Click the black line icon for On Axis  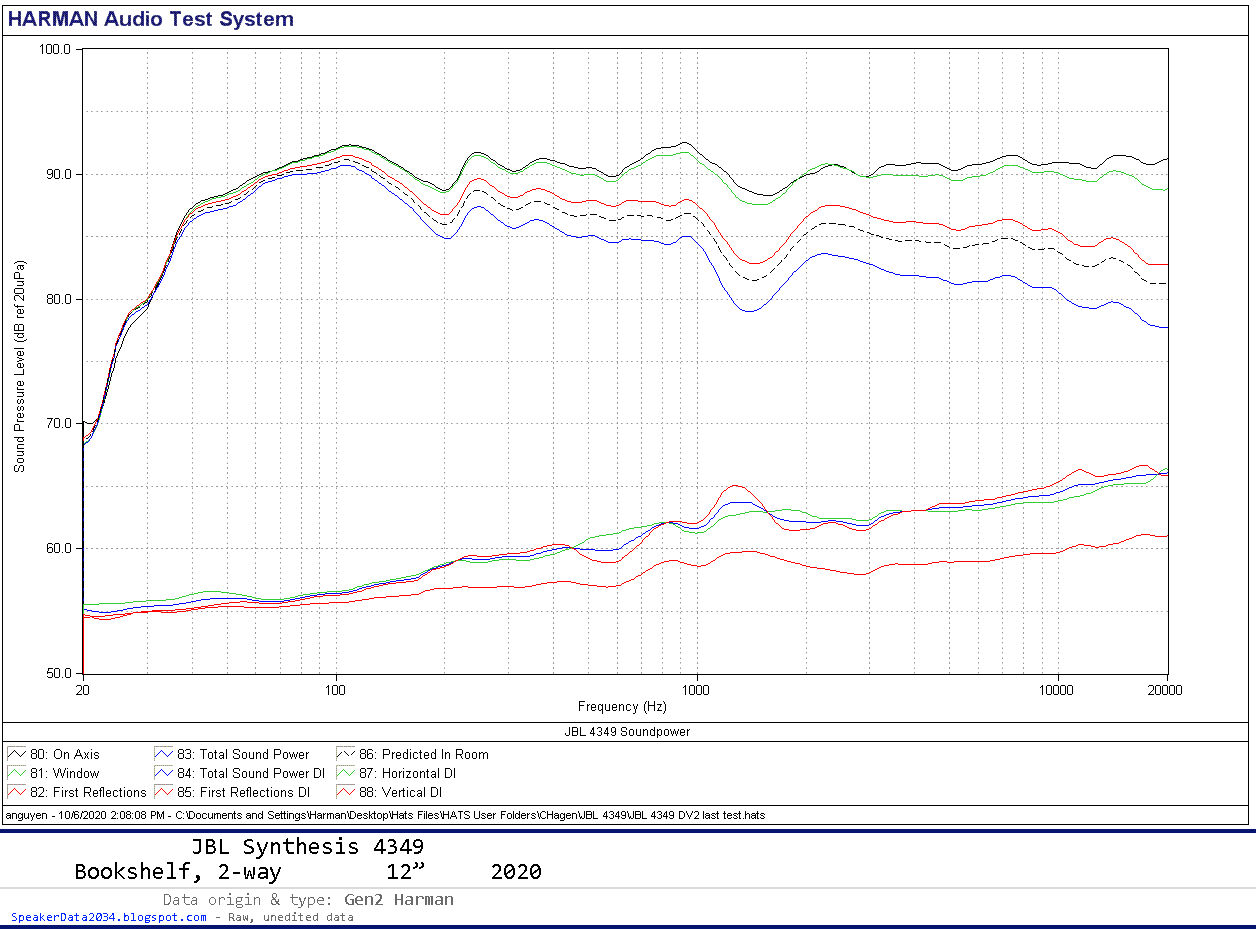[x=17, y=754]
